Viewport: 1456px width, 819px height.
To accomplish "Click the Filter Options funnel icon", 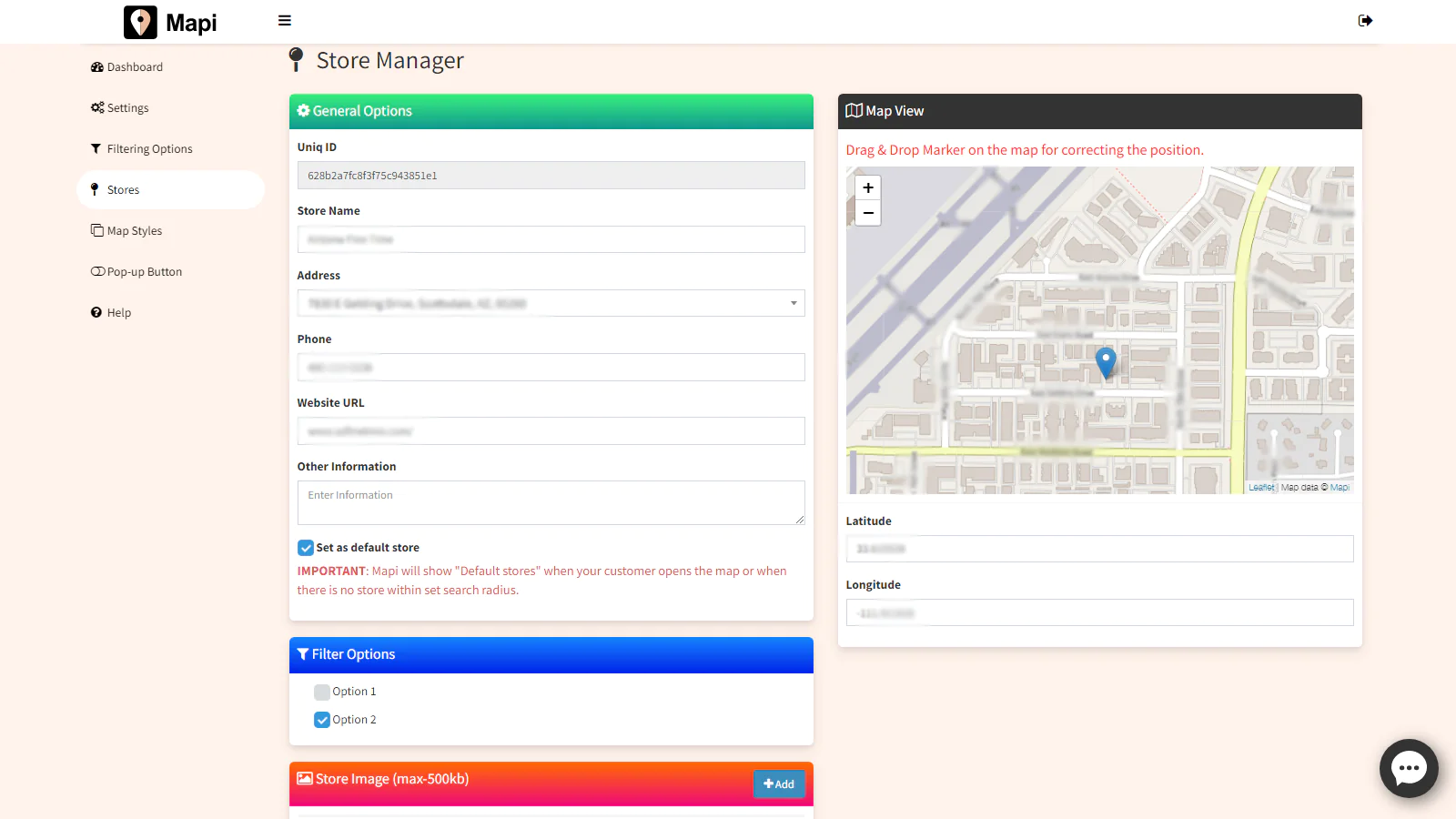I will point(303,654).
